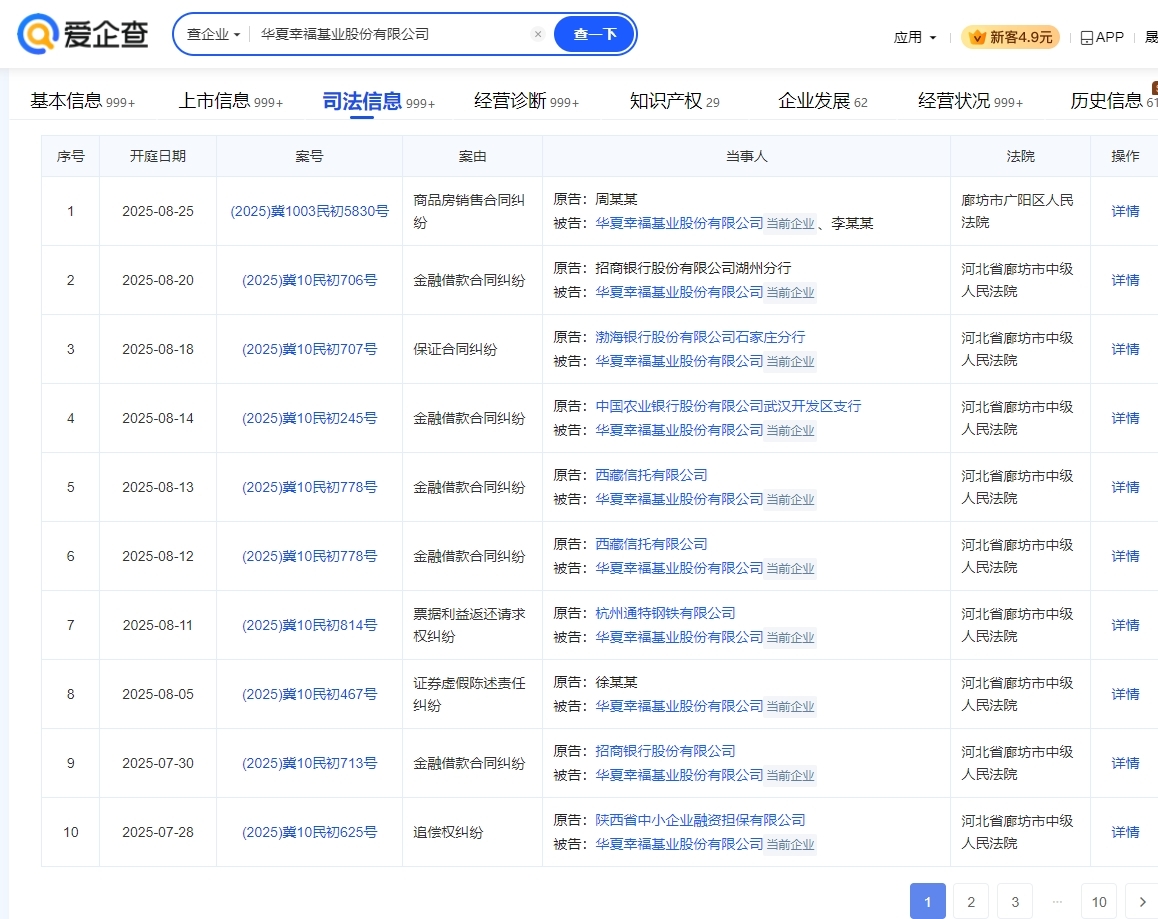Go to pagination page 3
The height and width of the screenshot is (919, 1158).
[x=1015, y=901]
